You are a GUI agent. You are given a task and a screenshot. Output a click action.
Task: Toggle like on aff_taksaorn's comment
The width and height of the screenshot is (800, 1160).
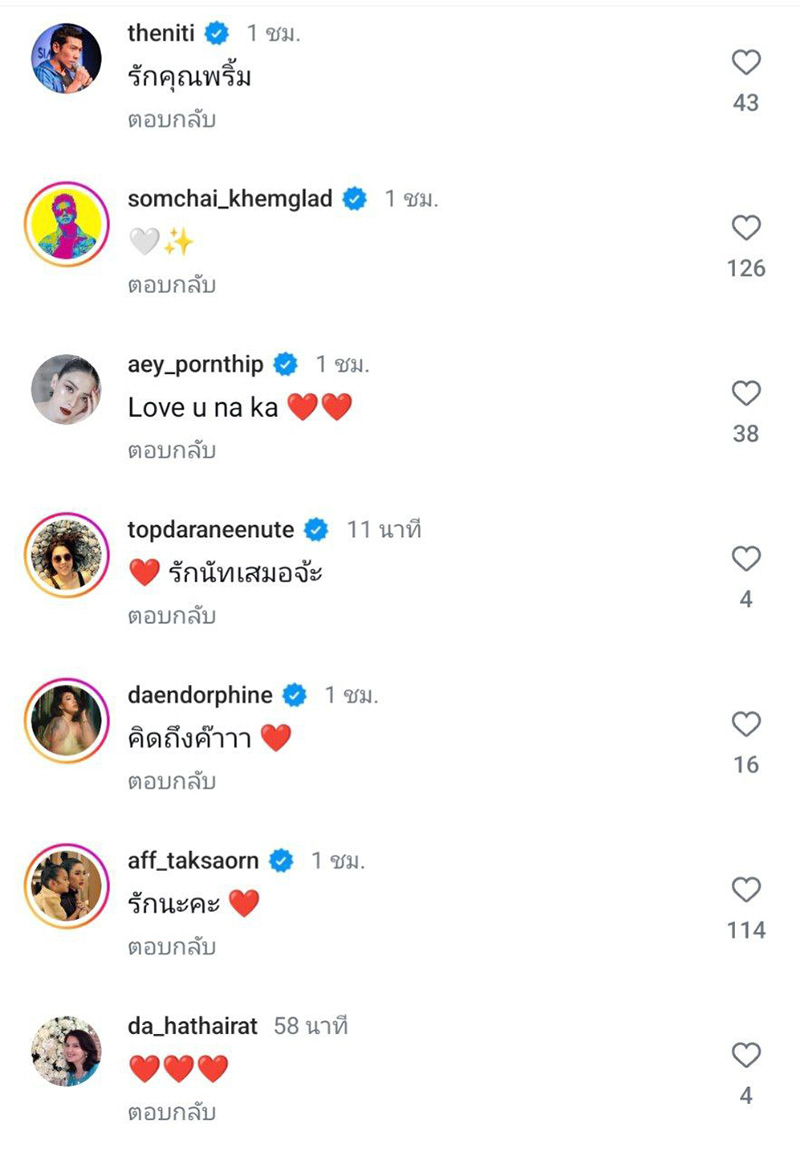coord(745,891)
